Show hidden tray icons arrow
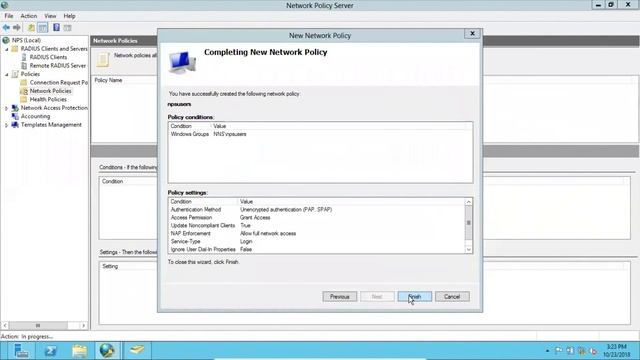The height and width of the screenshot is (360, 640). [547, 351]
